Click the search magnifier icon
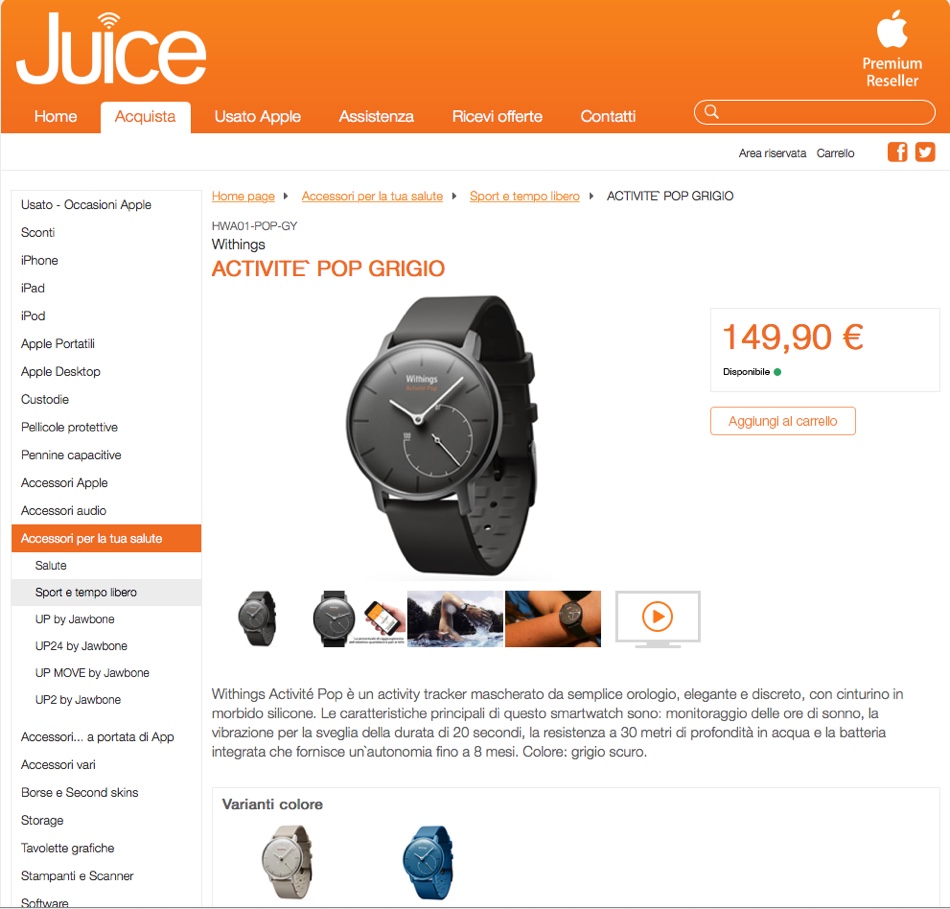 tap(711, 112)
